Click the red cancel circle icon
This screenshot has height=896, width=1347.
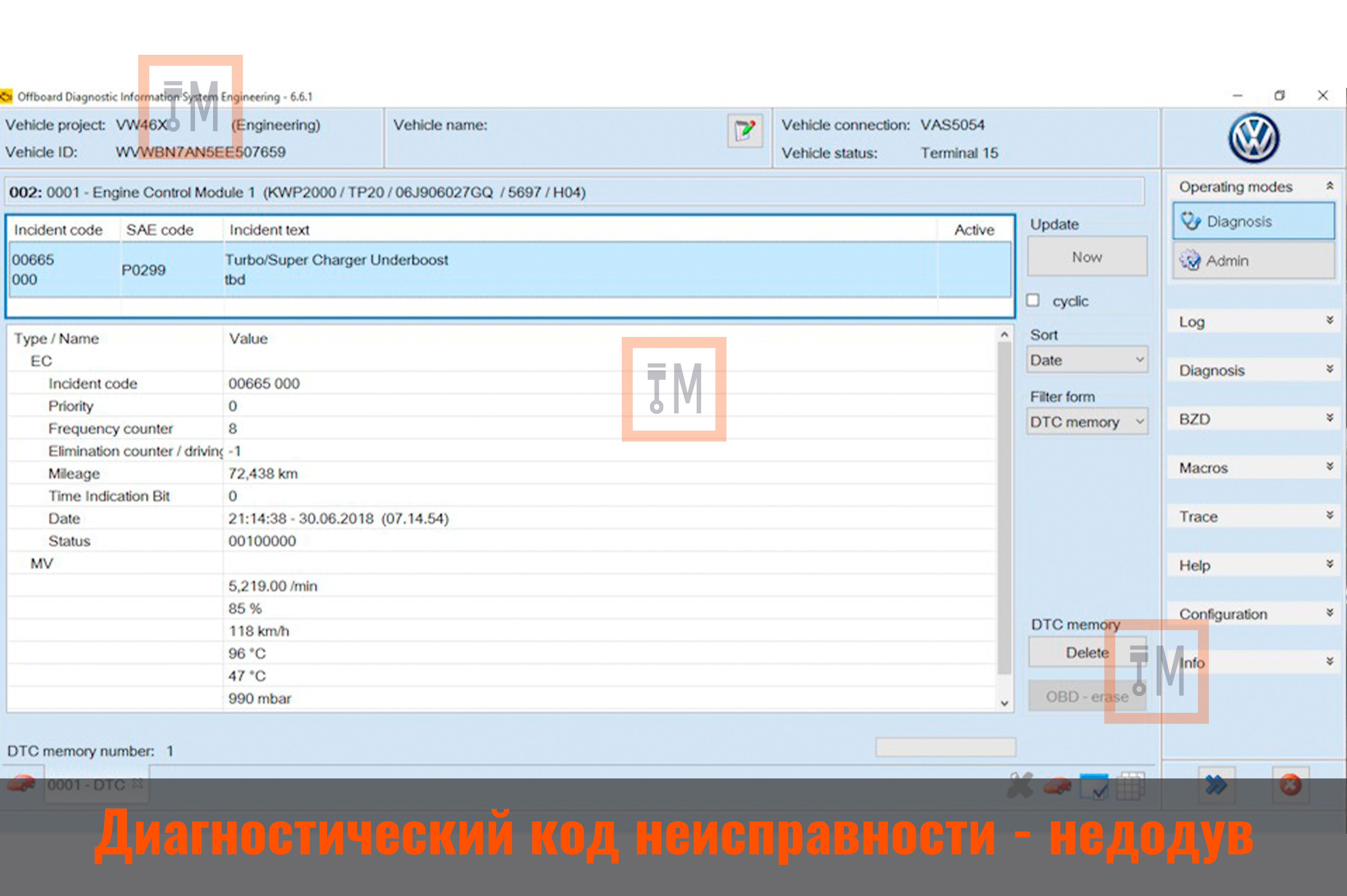(1290, 785)
